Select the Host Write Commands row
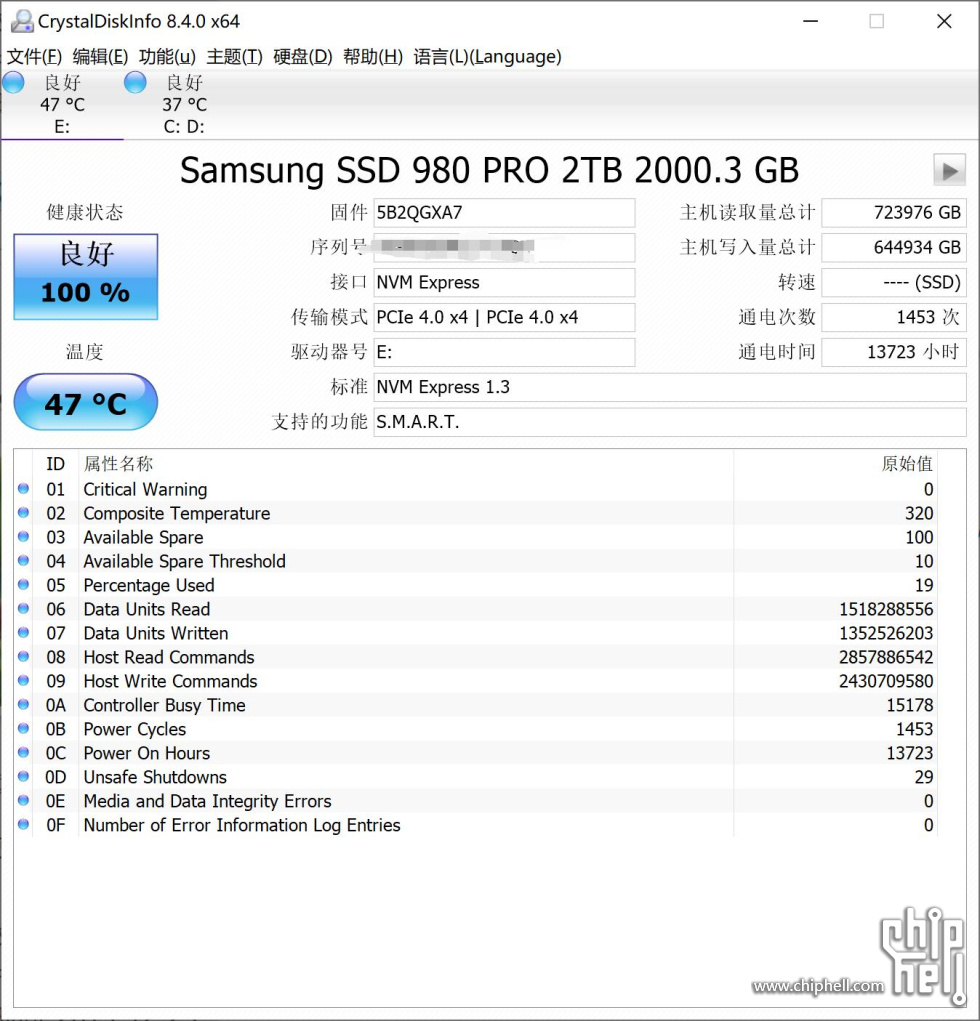Viewport: 980px width, 1021px height. pyautogui.click(x=476, y=681)
